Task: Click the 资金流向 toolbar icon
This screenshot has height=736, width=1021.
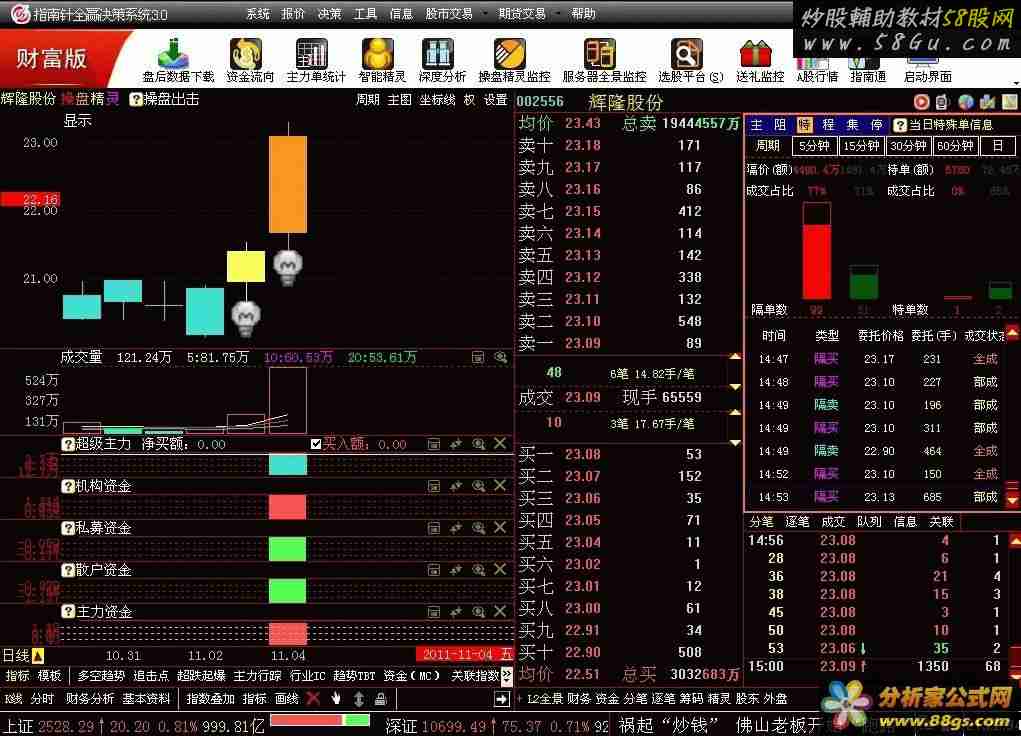Action: (245, 53)
